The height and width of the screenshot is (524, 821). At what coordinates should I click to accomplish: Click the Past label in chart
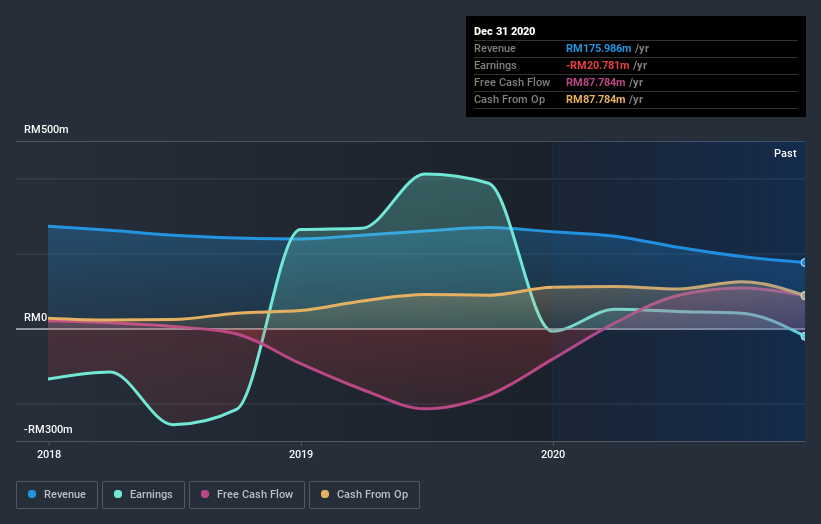point(785,153)
